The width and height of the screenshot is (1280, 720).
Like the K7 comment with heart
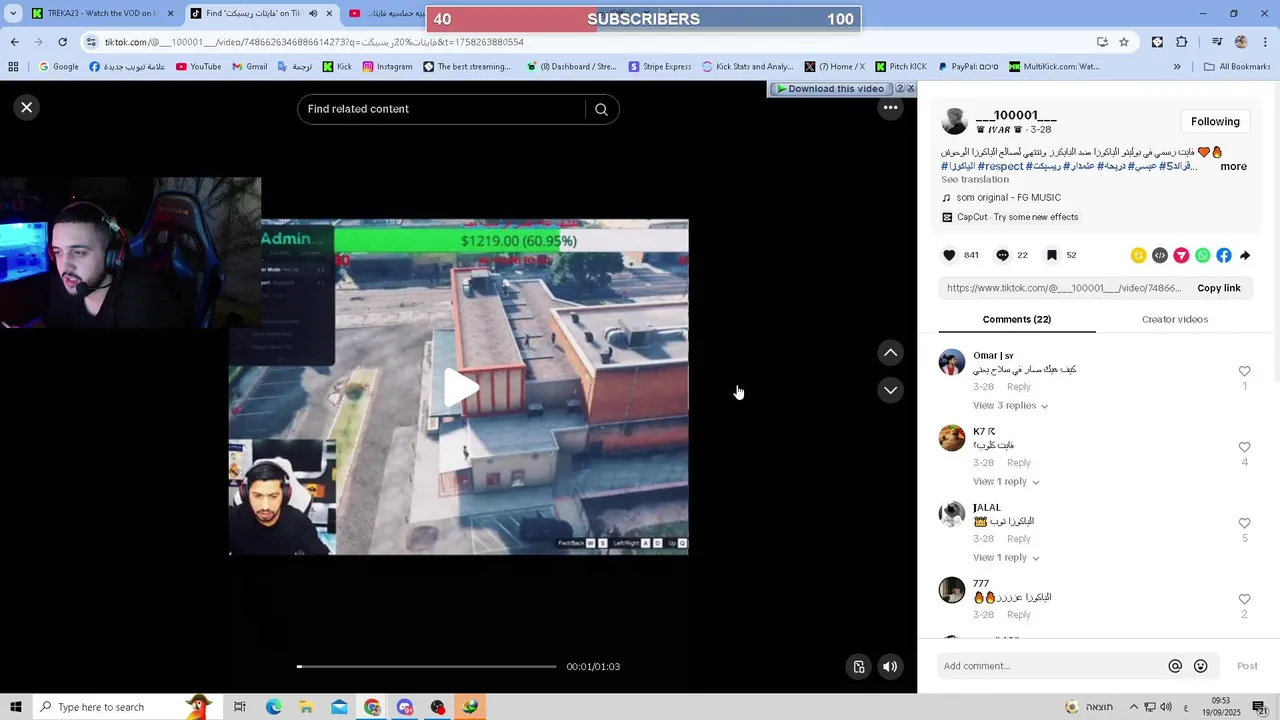point(1244,447)
